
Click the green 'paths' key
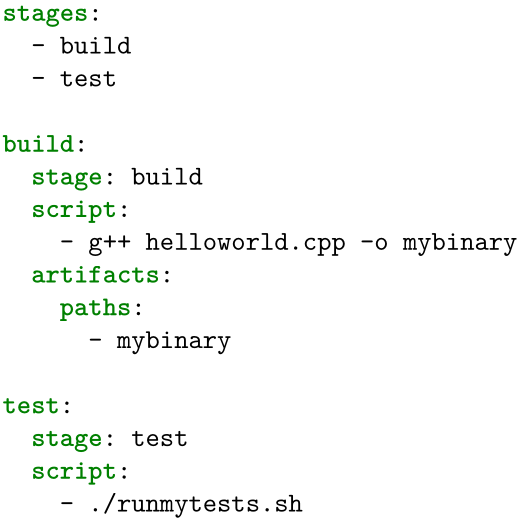coord(95,309)
